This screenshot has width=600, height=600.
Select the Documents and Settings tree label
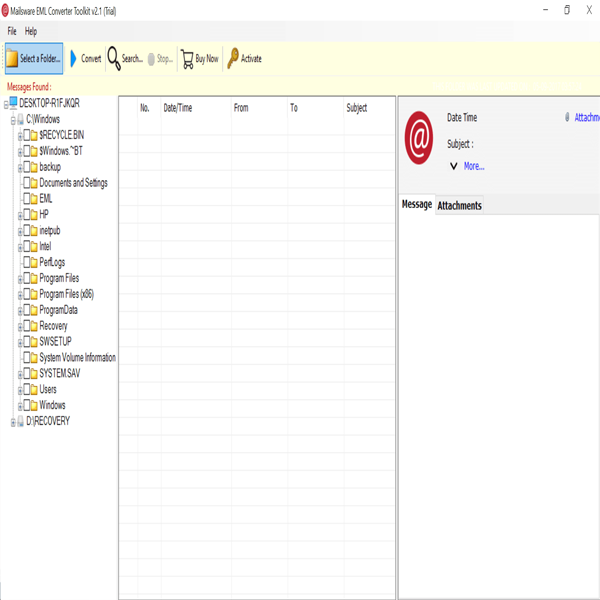[73, 183]
